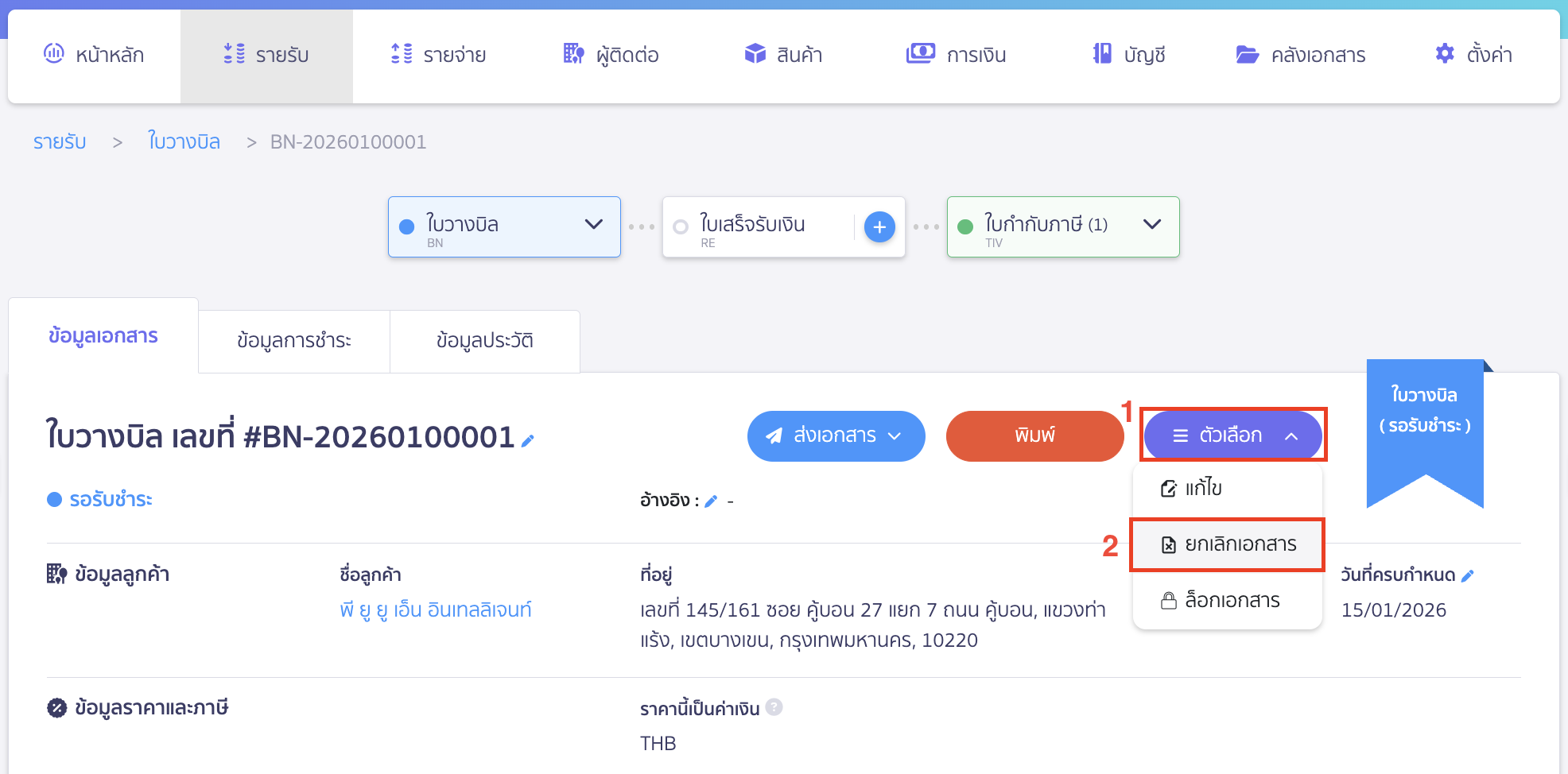1568x774 pixels.
Task: Select the บัญชี ledger icon
Action: click(x=1101, y=54)
